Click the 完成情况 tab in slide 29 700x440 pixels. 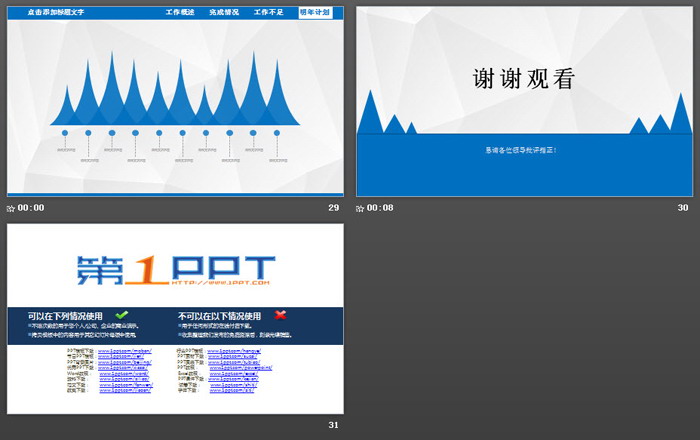(x=224, y=12)
